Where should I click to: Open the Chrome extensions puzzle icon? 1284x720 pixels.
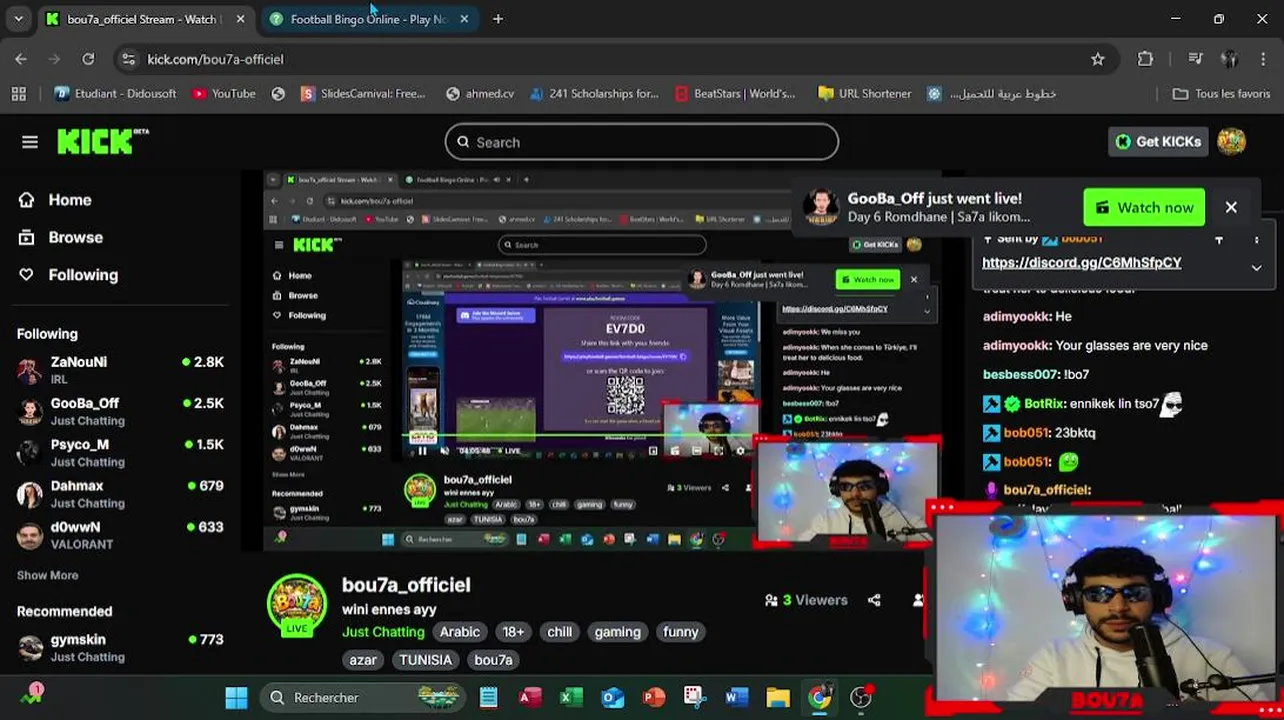[1146, 59]
